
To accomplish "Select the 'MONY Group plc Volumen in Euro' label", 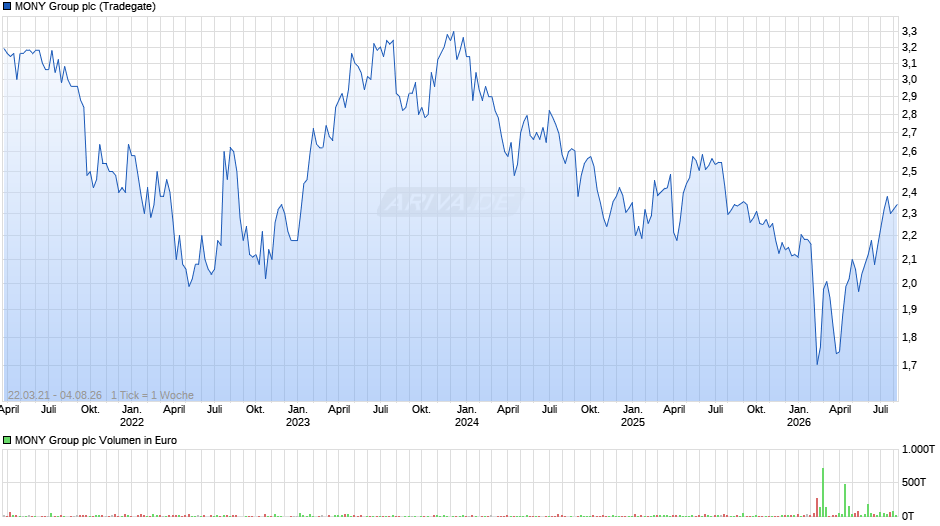I will pos(96,440).
